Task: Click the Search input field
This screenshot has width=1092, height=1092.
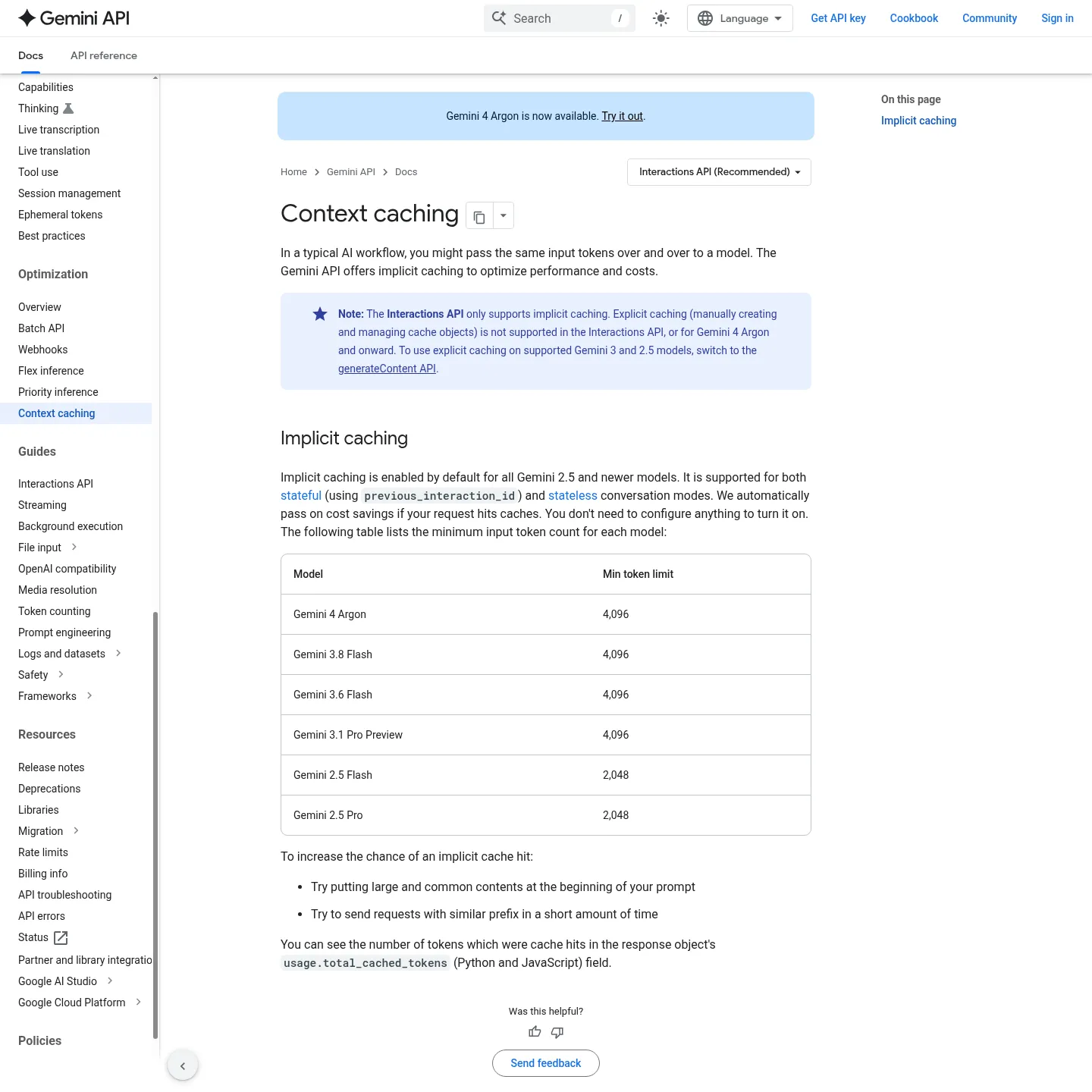Action: tap(560, 18)
